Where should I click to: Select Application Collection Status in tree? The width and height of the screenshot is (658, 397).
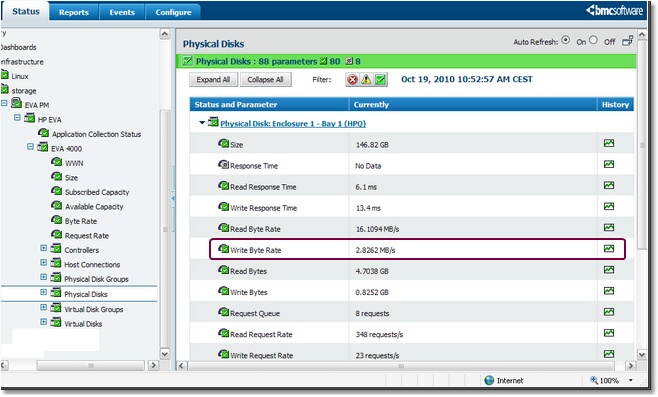click(x=97, y=134)
